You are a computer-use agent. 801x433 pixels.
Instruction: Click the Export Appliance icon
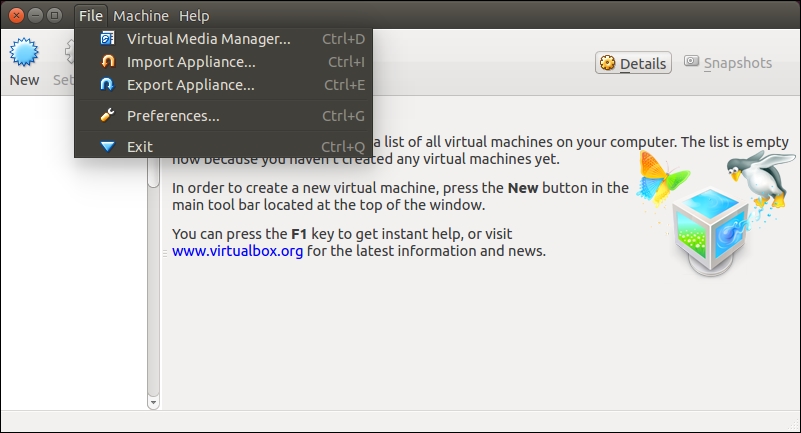tap(108, 85)
